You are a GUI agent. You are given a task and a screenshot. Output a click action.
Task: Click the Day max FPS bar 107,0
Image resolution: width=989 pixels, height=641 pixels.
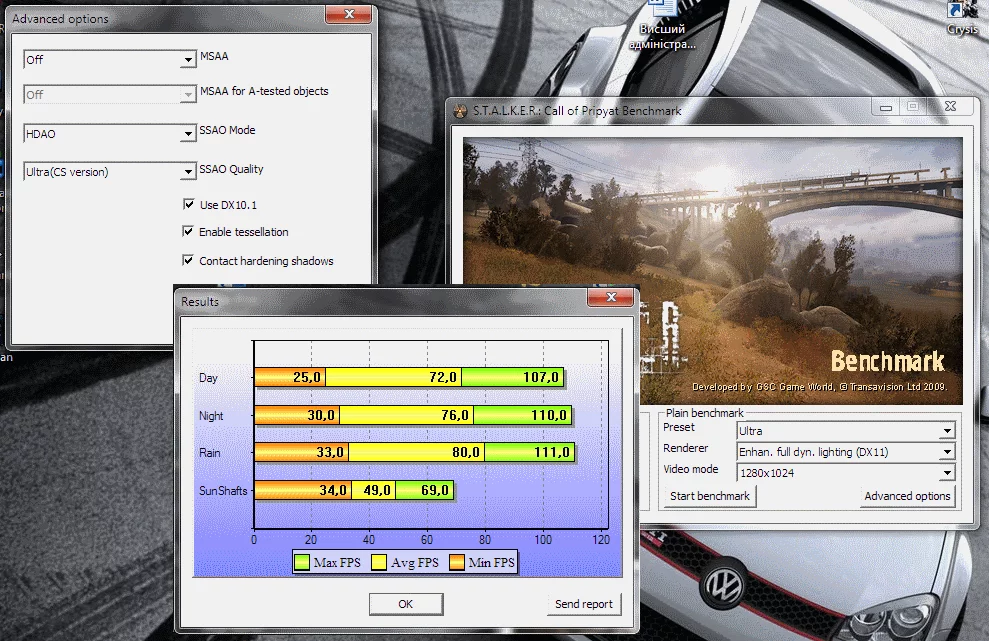tap(512, 377)
